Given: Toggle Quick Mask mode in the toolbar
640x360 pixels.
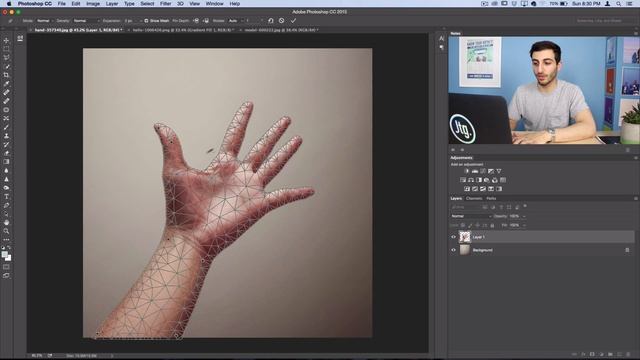Looking at the screenshot, I should 6,267.
